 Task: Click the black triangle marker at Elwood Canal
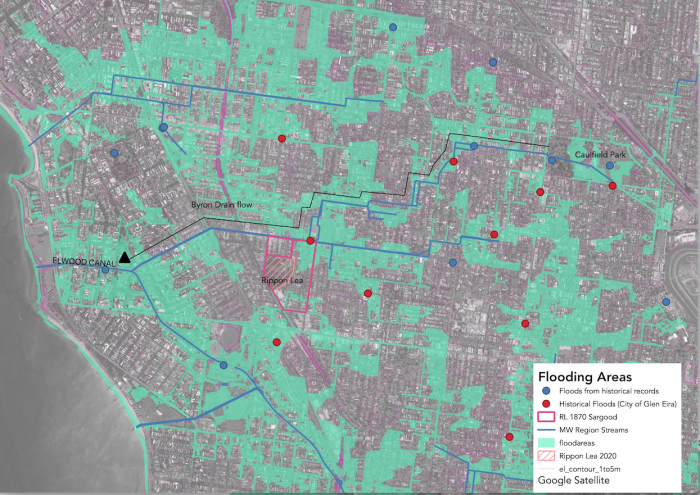[125, 258]
